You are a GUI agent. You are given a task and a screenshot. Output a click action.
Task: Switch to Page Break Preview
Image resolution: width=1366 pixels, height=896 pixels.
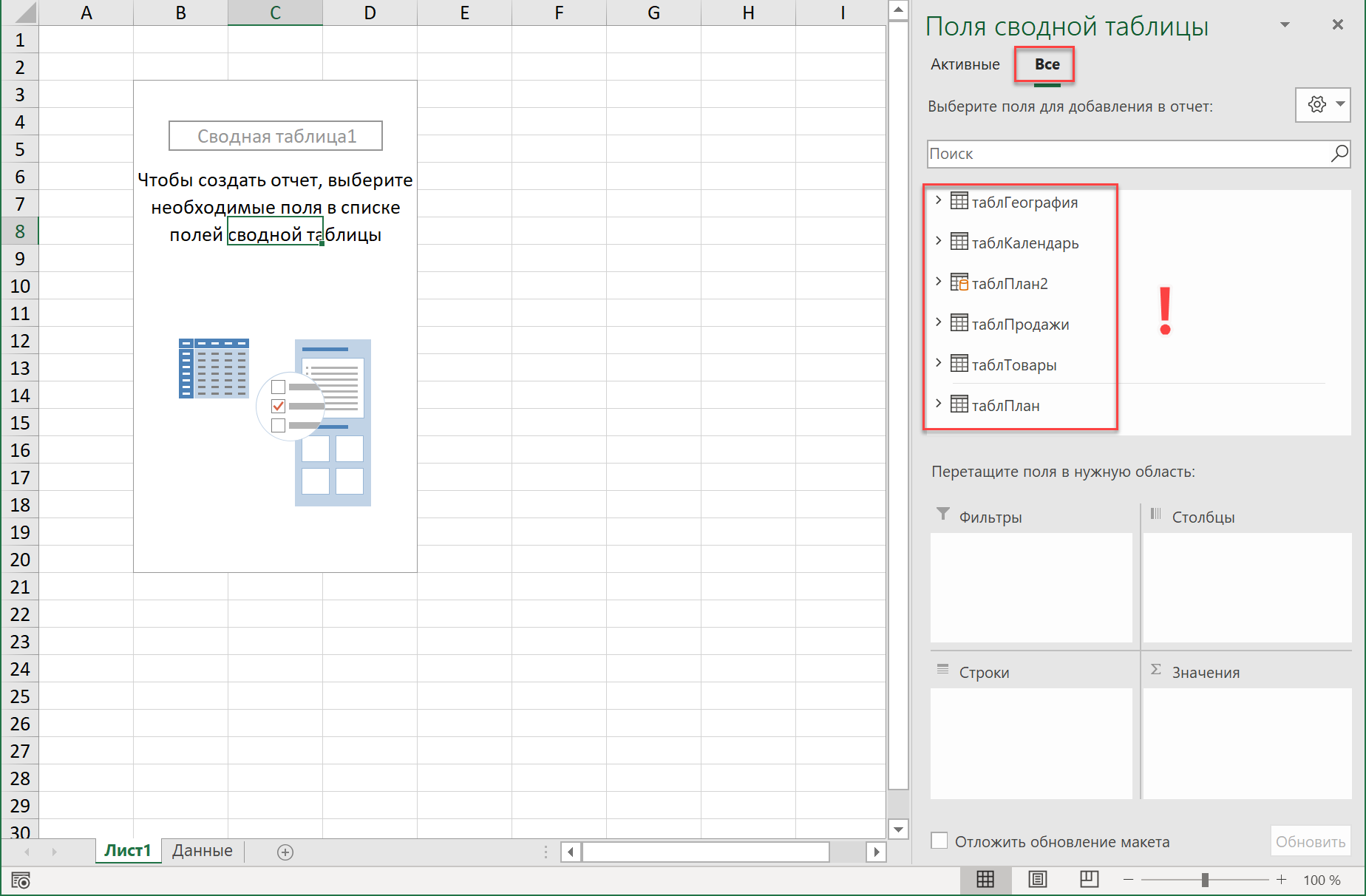point(1089,879)
